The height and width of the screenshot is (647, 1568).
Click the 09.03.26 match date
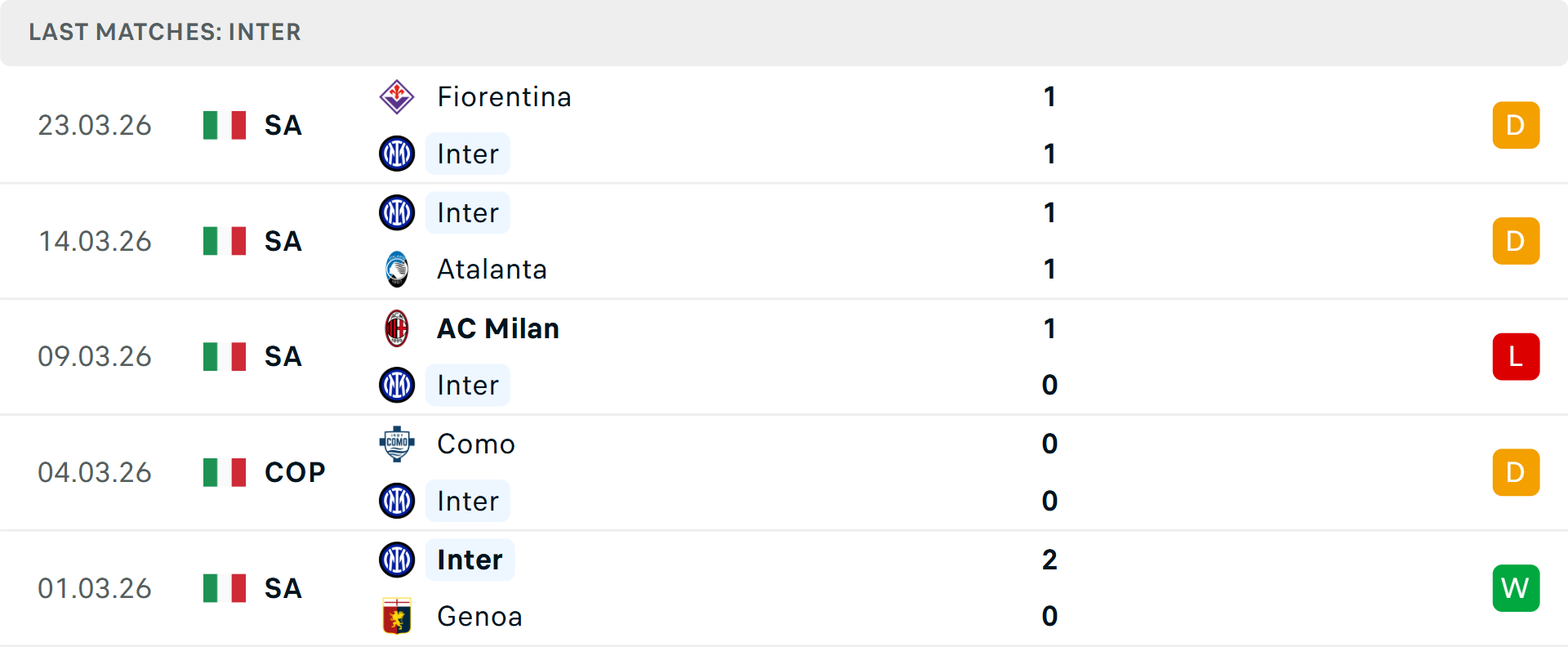pos(95,356)
